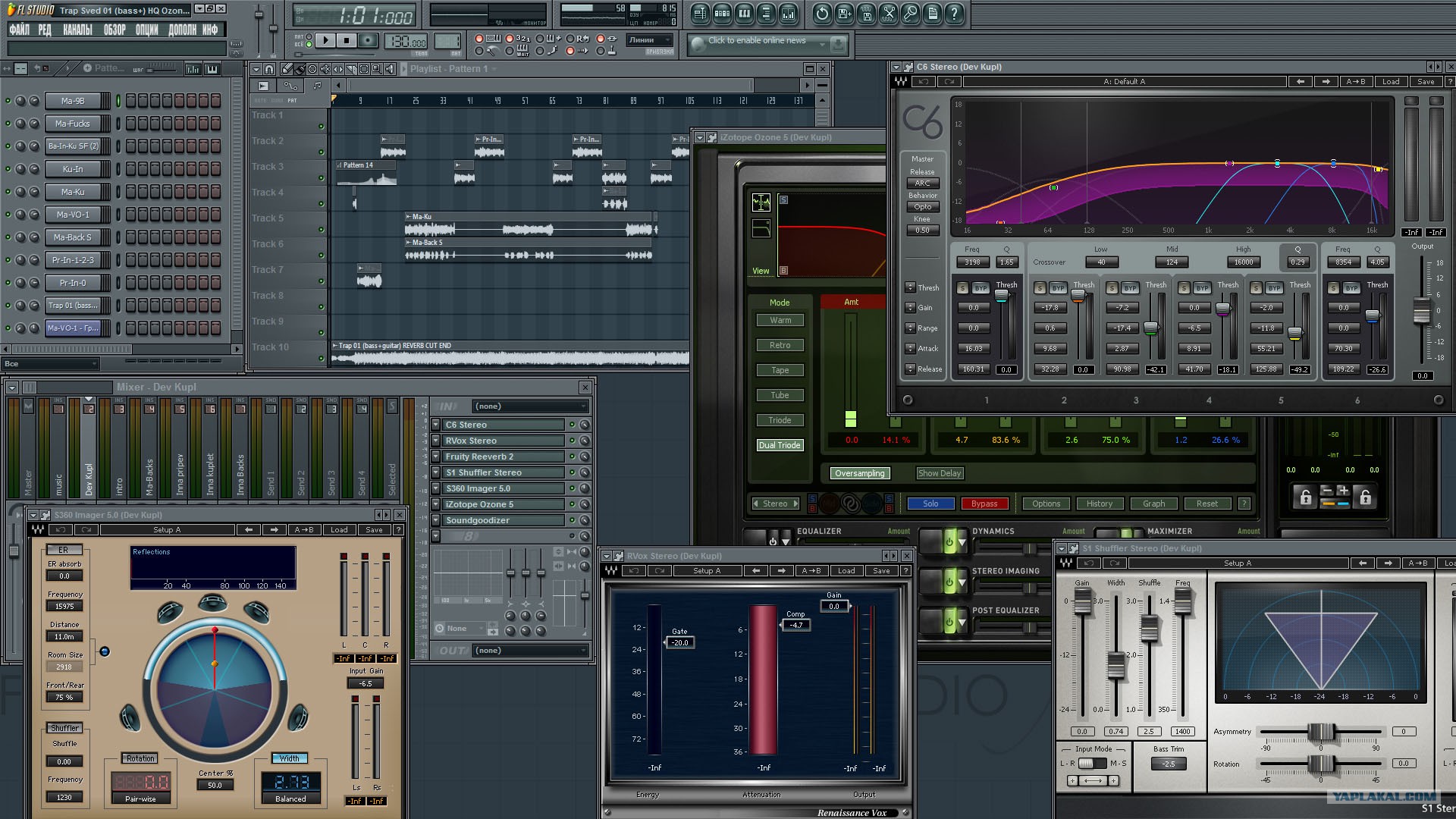This screenshot has width=1456, height=819.
Task: Open empty effect slot 8 menu arrow
Action: (436, 536)
